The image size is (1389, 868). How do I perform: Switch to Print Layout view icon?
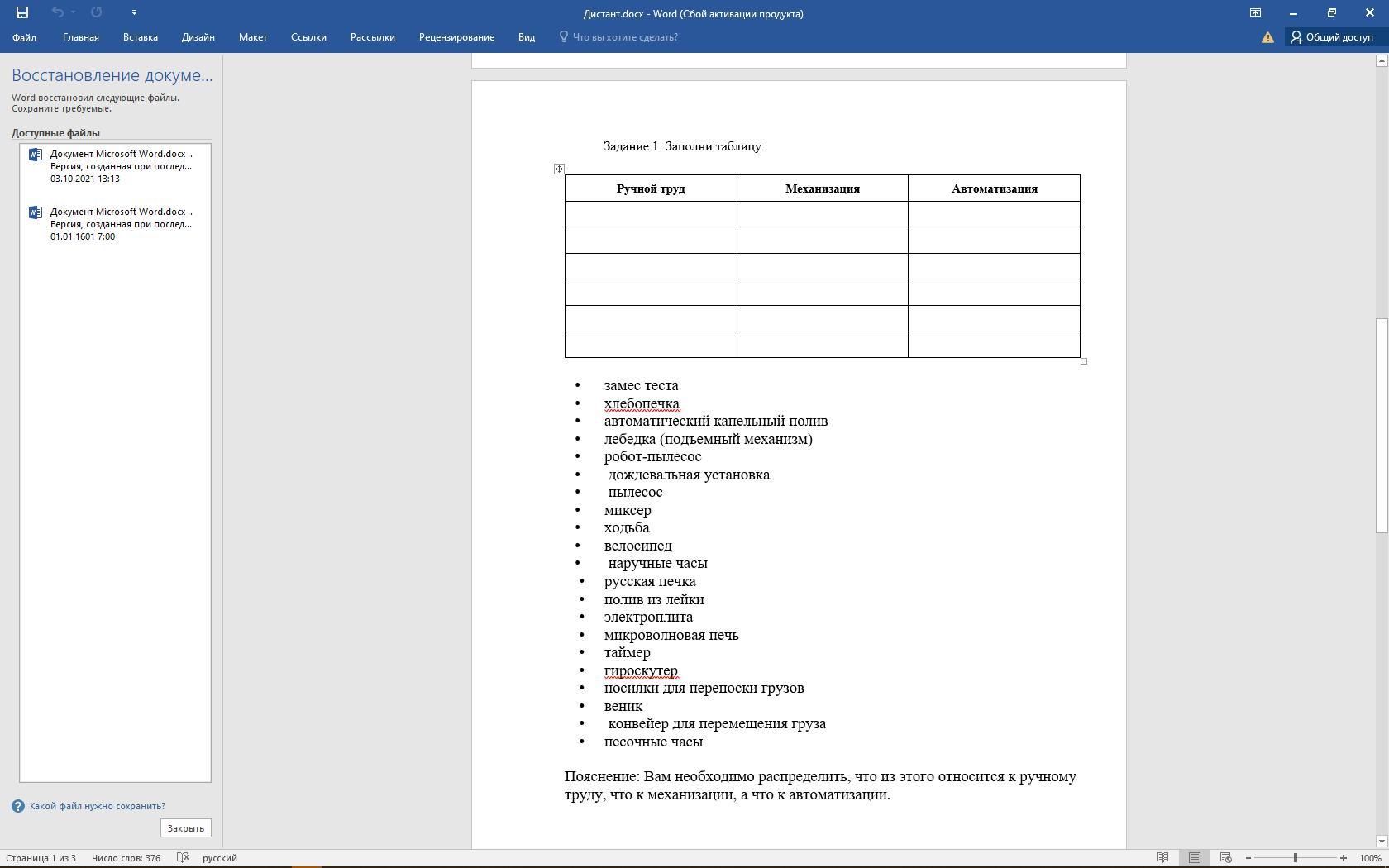click(1195, 858)
